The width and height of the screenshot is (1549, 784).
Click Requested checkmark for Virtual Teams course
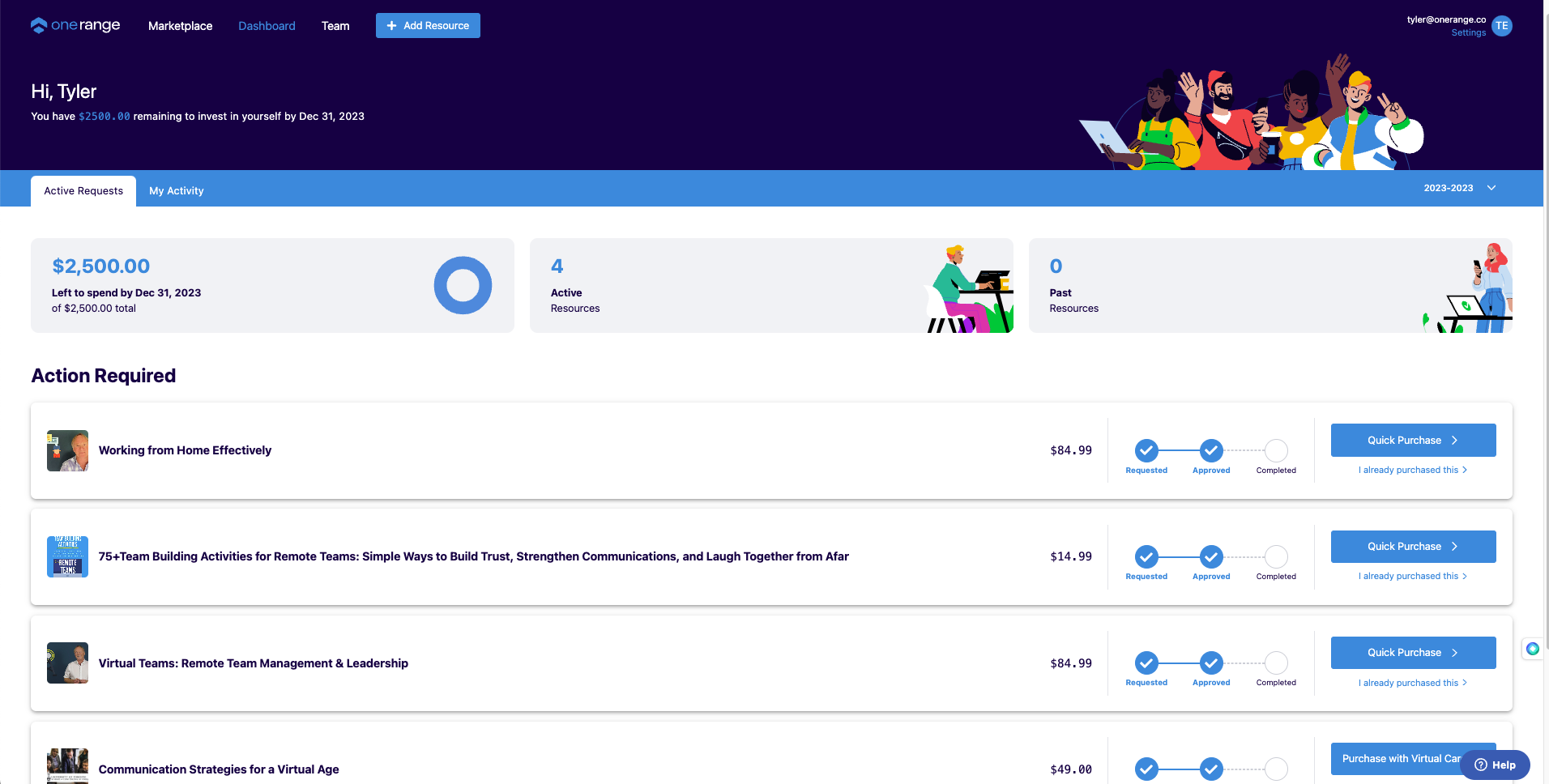point(1146,663)
